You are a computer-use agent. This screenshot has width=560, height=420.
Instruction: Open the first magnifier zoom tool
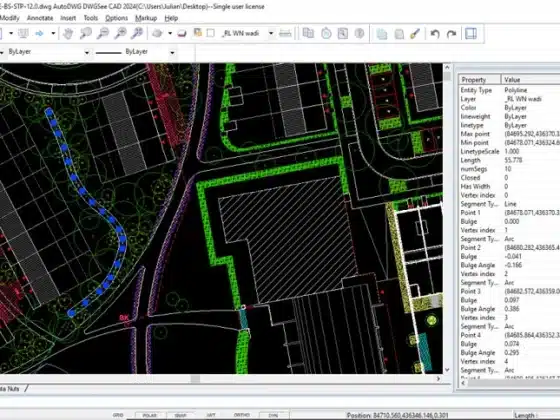tap(85, 34)
